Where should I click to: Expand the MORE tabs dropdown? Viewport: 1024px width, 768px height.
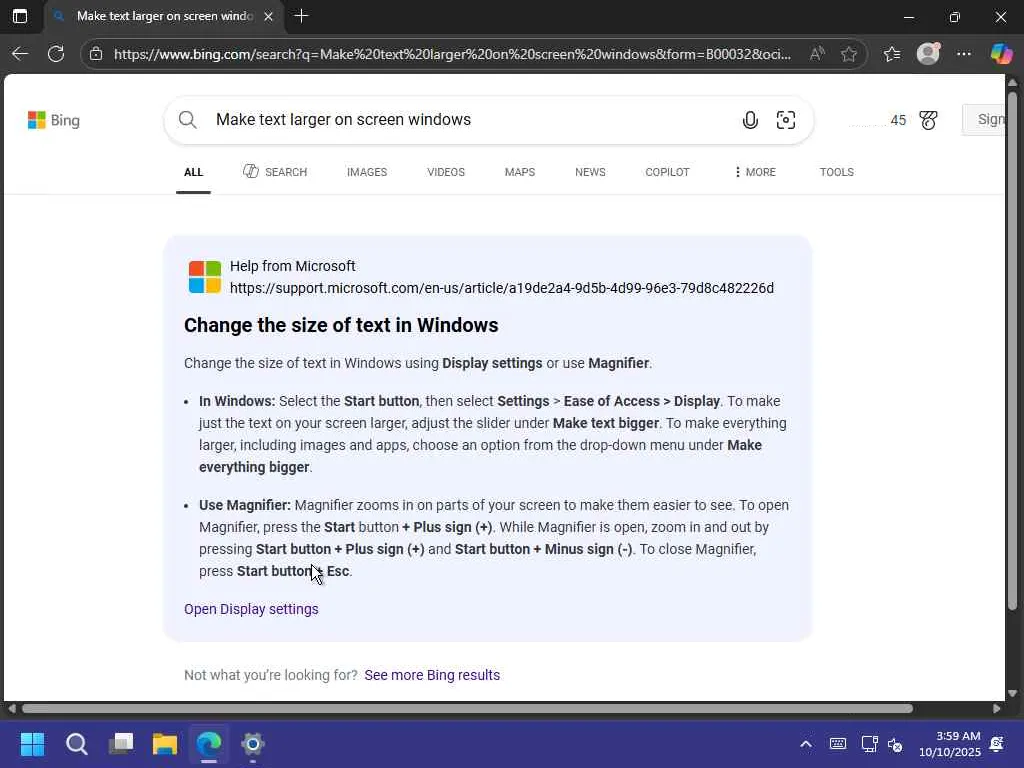(755, 172)
